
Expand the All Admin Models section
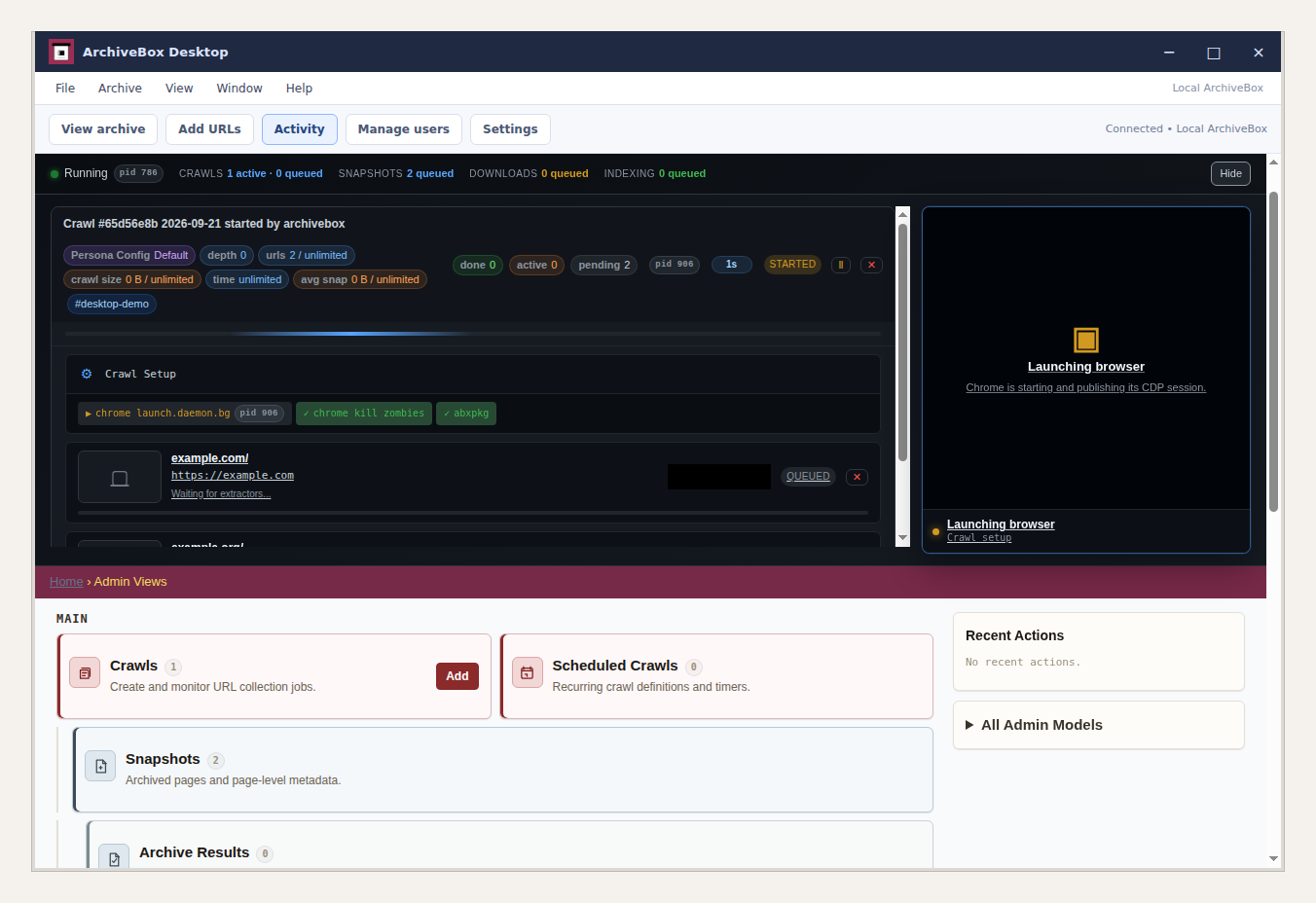pyautogui.click(x=1099, y=725)
